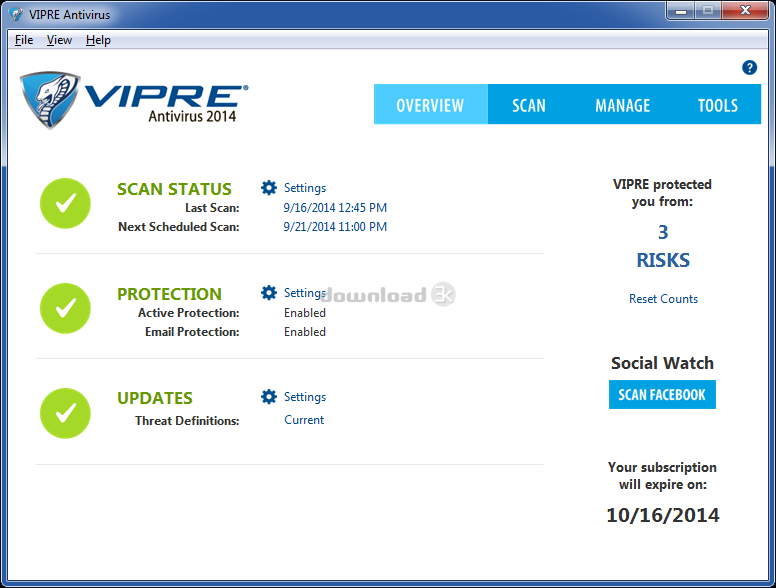Open the Help menu

(x=98, y=40)
